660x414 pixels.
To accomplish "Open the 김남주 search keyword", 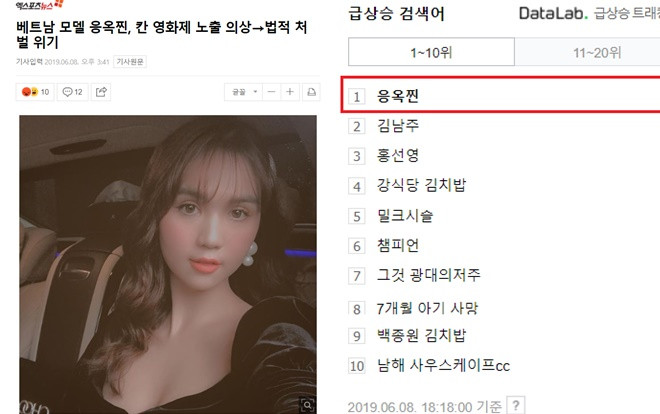I will tap(398, 126).
